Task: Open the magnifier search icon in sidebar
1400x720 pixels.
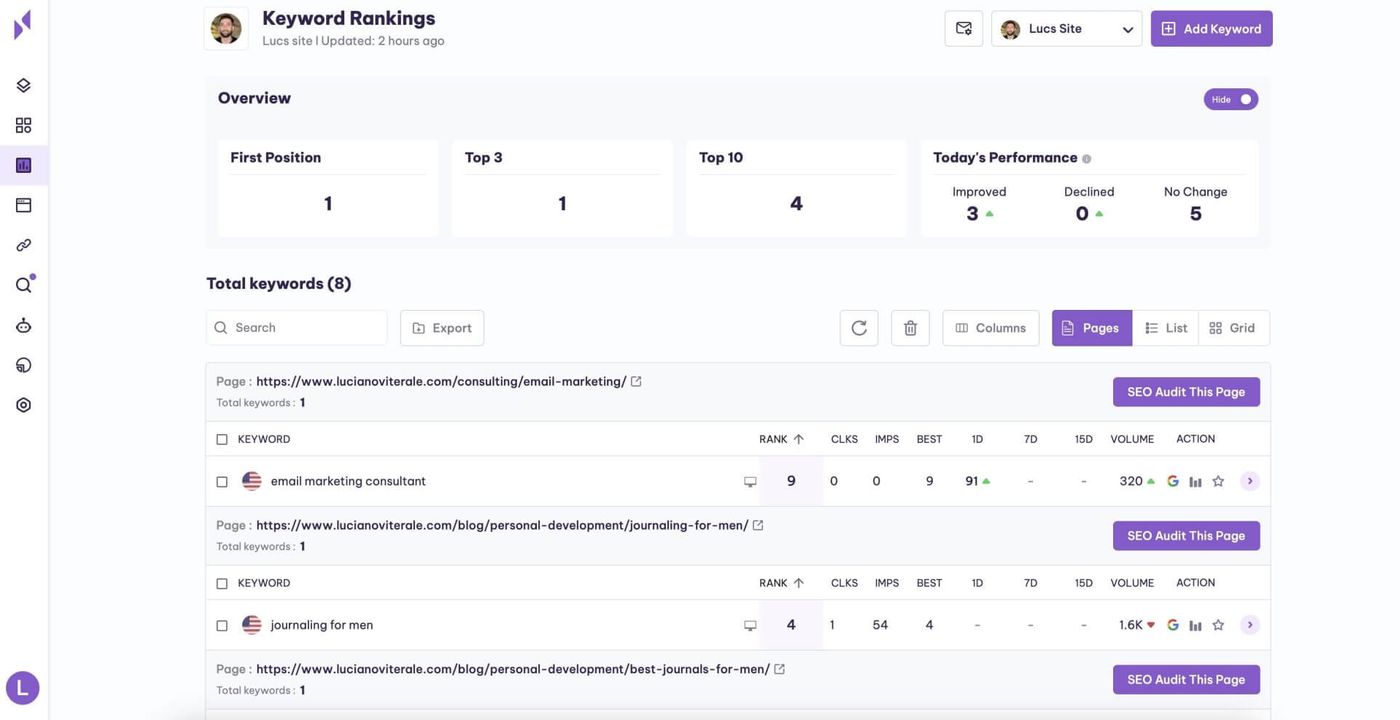Action: tap(23, 286)
